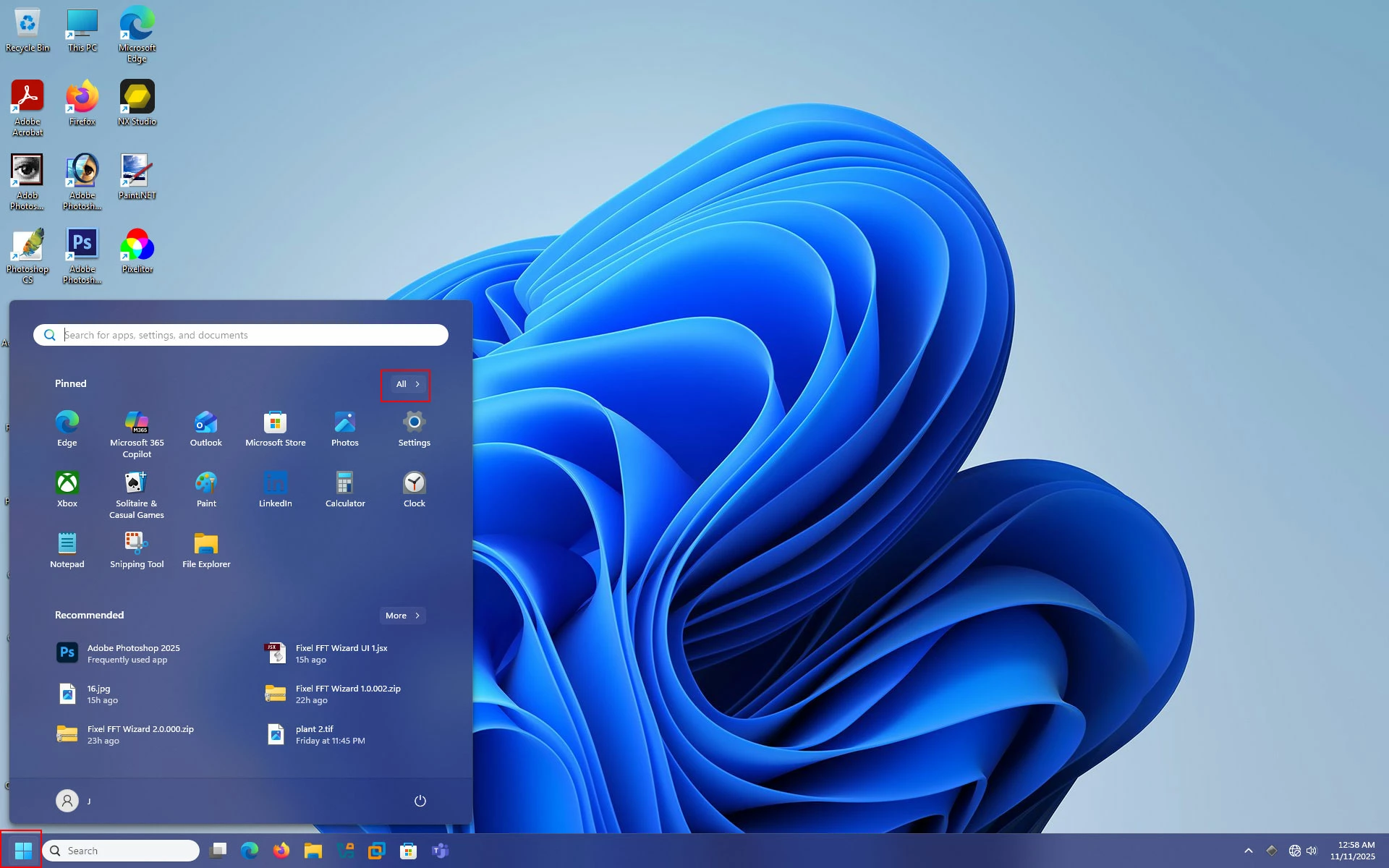
Task: Show hidden system tray icons chevron
Action: coord(1248,851)
